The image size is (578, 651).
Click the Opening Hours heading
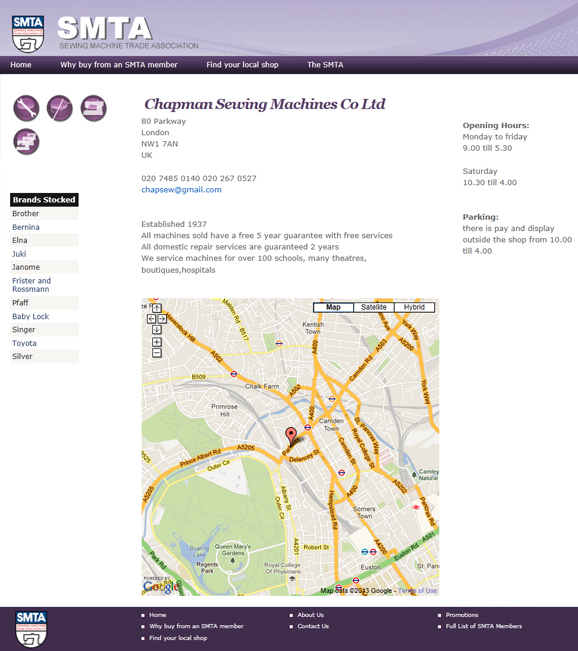[496, 125]
